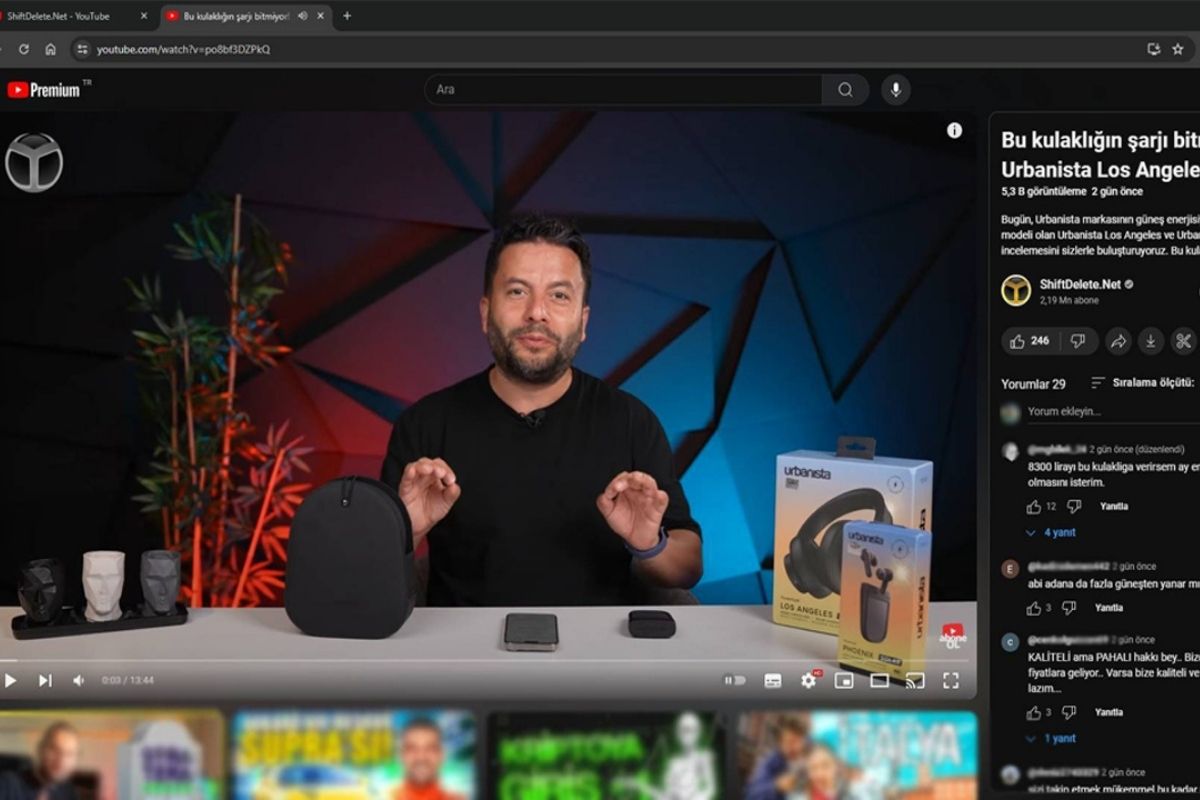This screenshot has width=1200, height=800.
Task: Expand the 4 yanıt replies
Action: (1051, 533)
